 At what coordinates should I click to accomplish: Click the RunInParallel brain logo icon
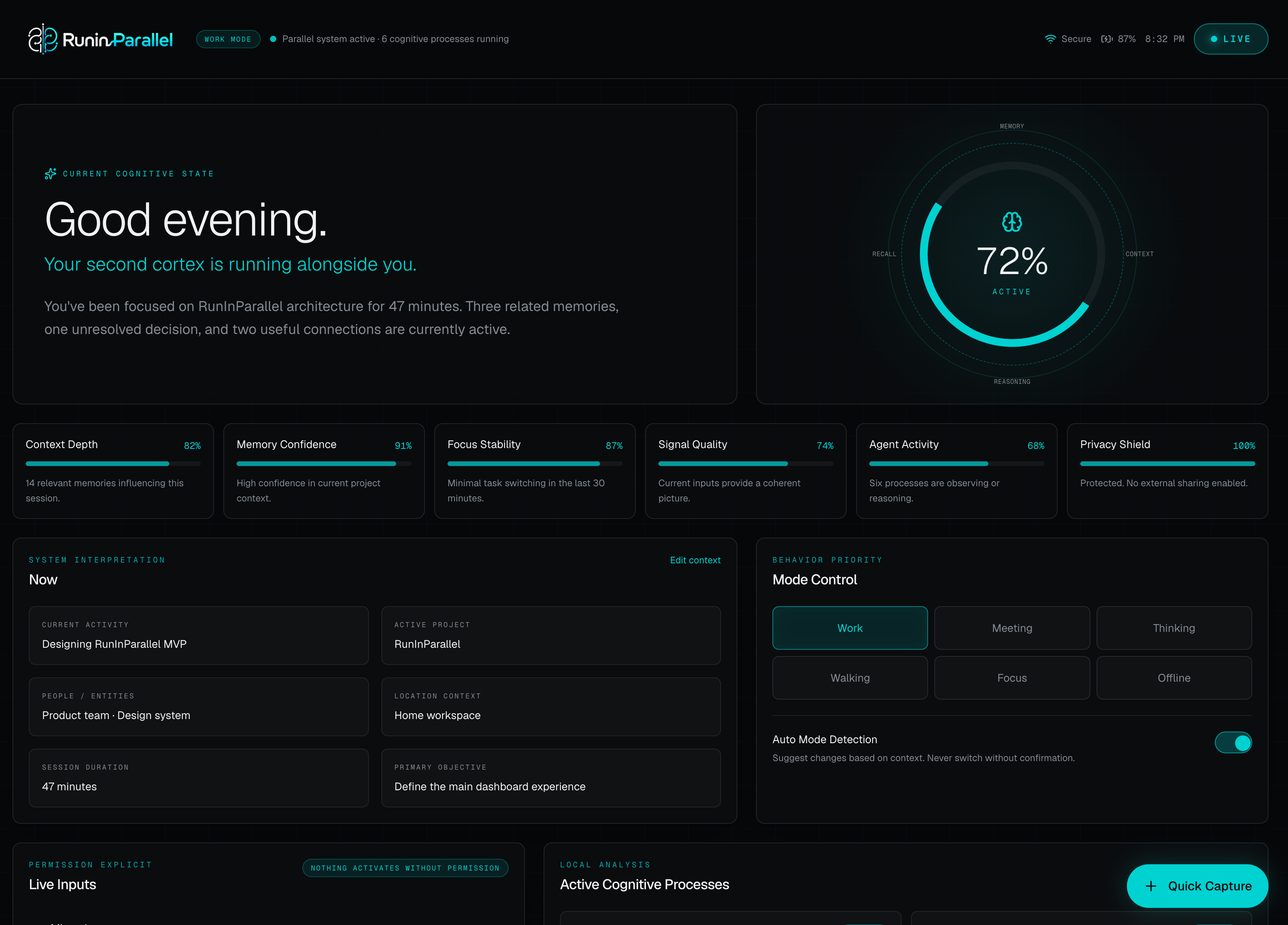point(43,39)
